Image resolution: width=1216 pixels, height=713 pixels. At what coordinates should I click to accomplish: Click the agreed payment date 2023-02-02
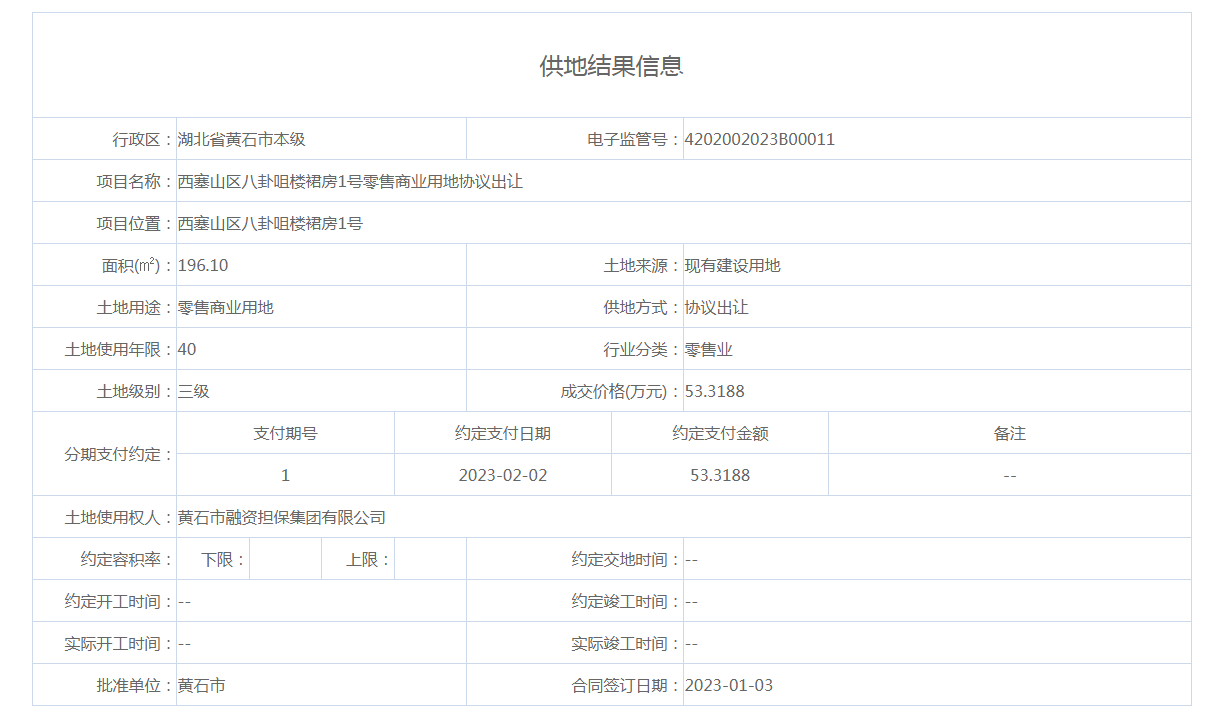[502, 475]
